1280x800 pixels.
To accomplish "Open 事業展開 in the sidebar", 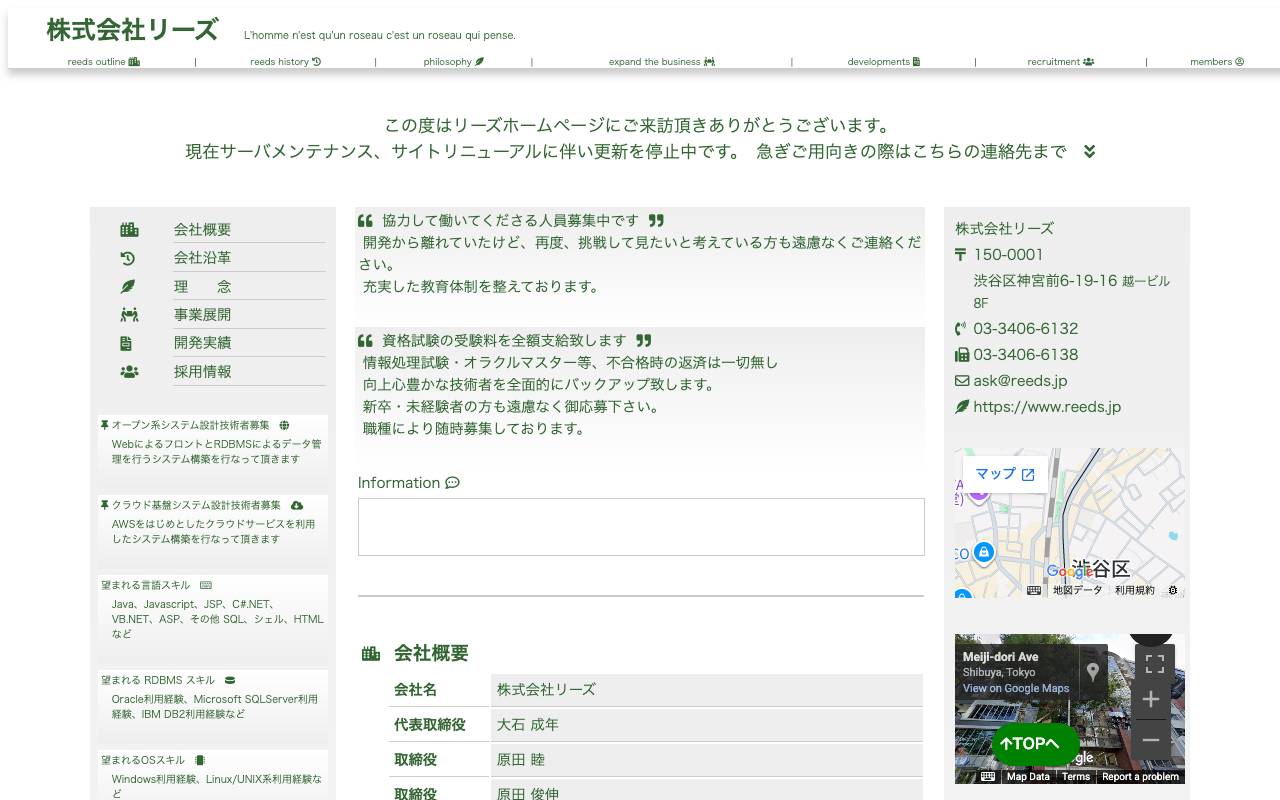I will [203, 315].
